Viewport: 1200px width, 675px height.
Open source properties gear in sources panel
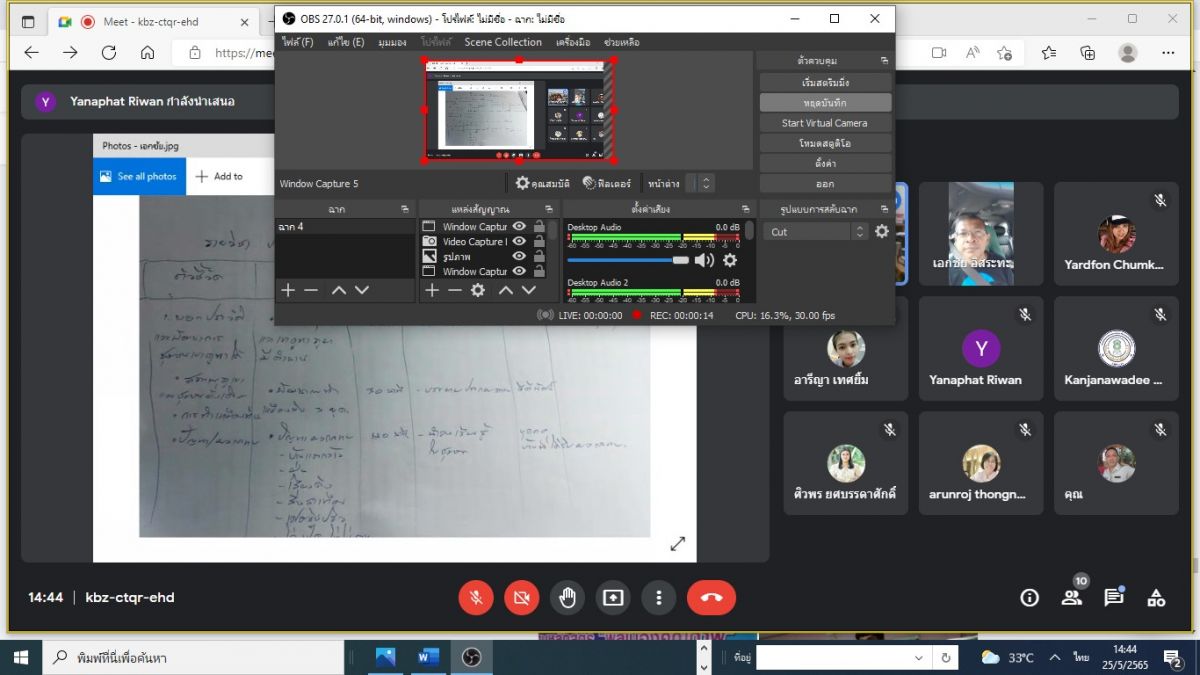point(478,290)
